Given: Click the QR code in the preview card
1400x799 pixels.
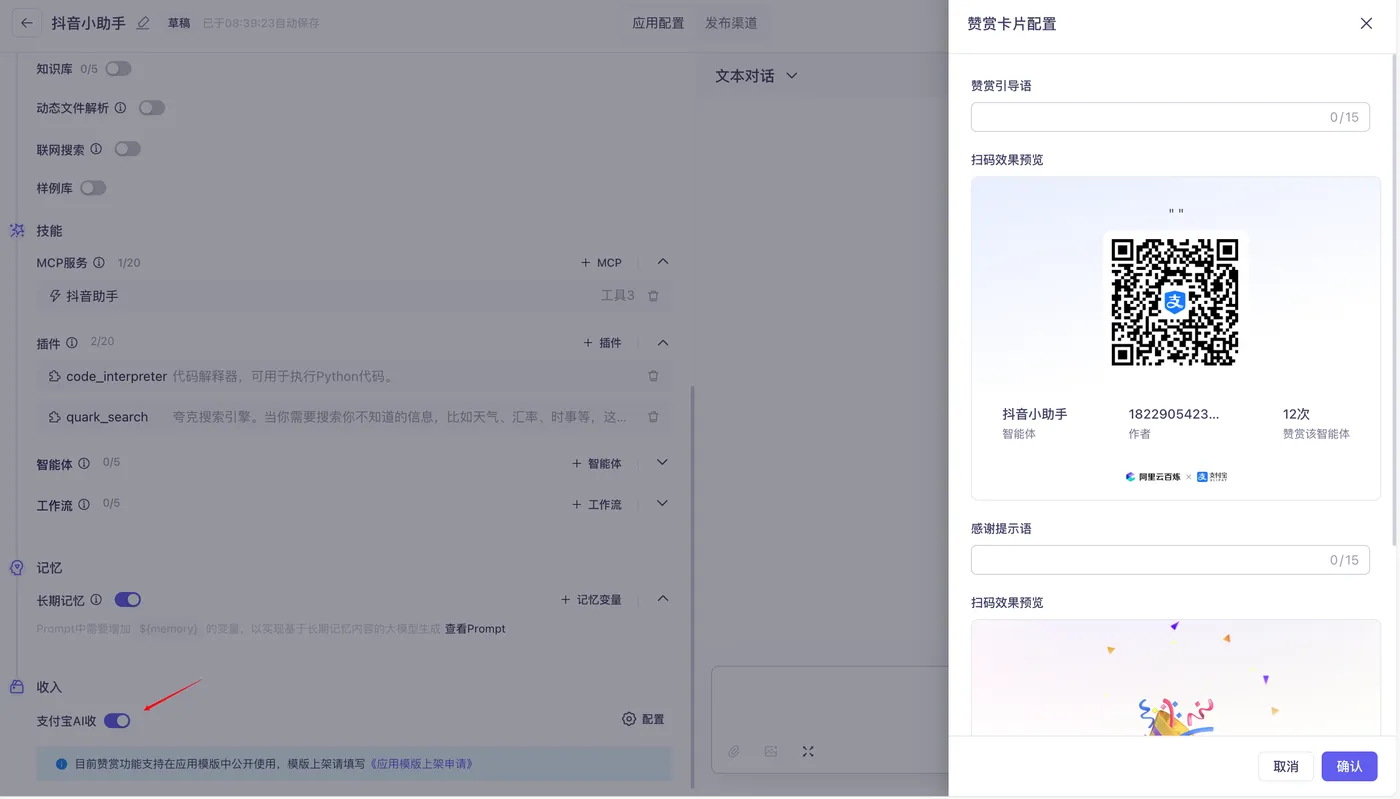Looking at the screenshot, I should 1175,302.
